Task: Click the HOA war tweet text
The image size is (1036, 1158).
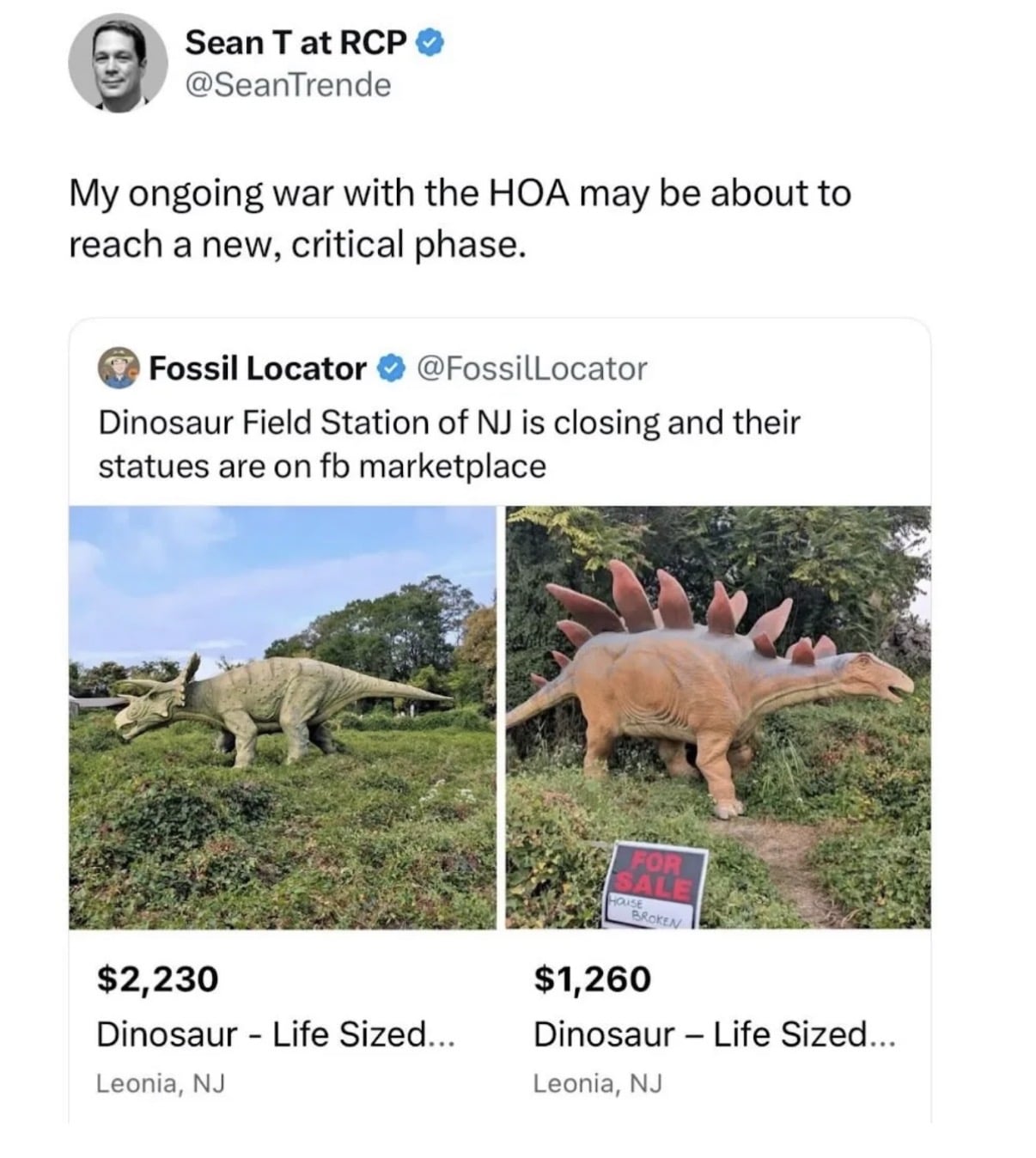Action: [460, 218]
